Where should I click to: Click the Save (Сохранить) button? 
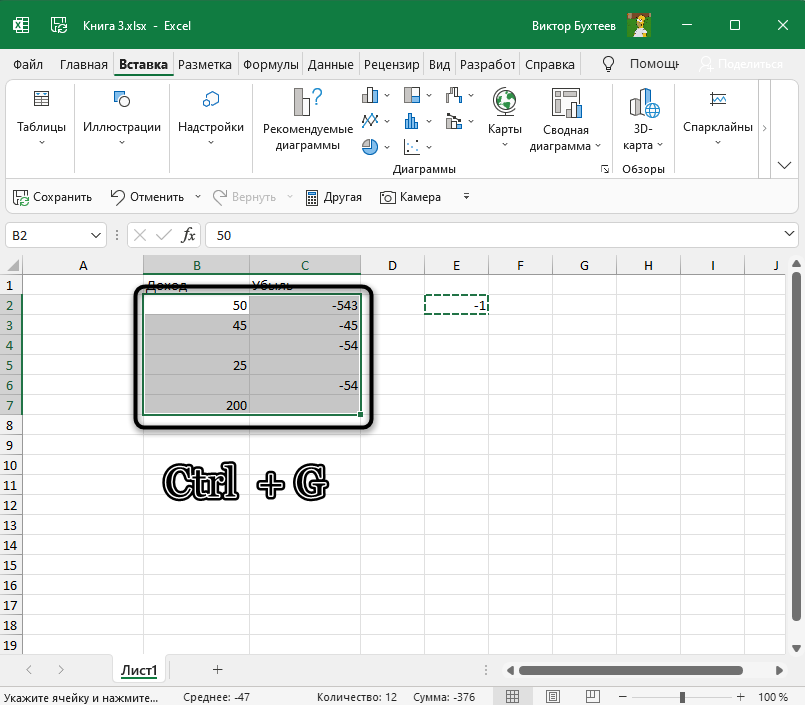click(x=52, y=197)
